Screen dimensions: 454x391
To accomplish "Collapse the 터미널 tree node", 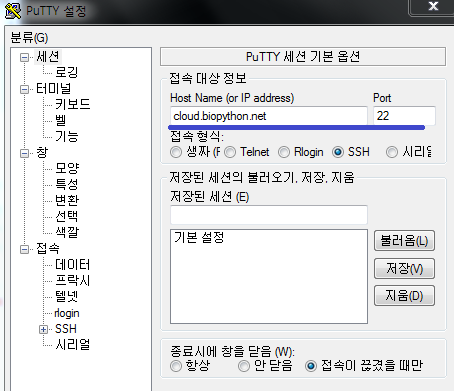I will click(24, 89).
